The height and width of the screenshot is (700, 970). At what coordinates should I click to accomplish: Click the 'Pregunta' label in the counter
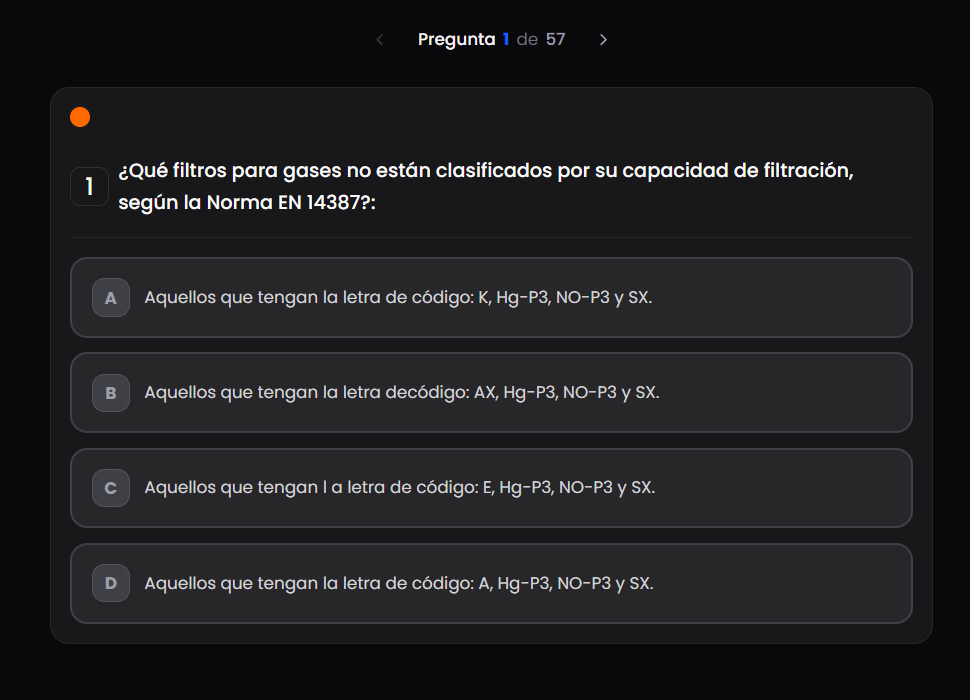tap(456, 40)
